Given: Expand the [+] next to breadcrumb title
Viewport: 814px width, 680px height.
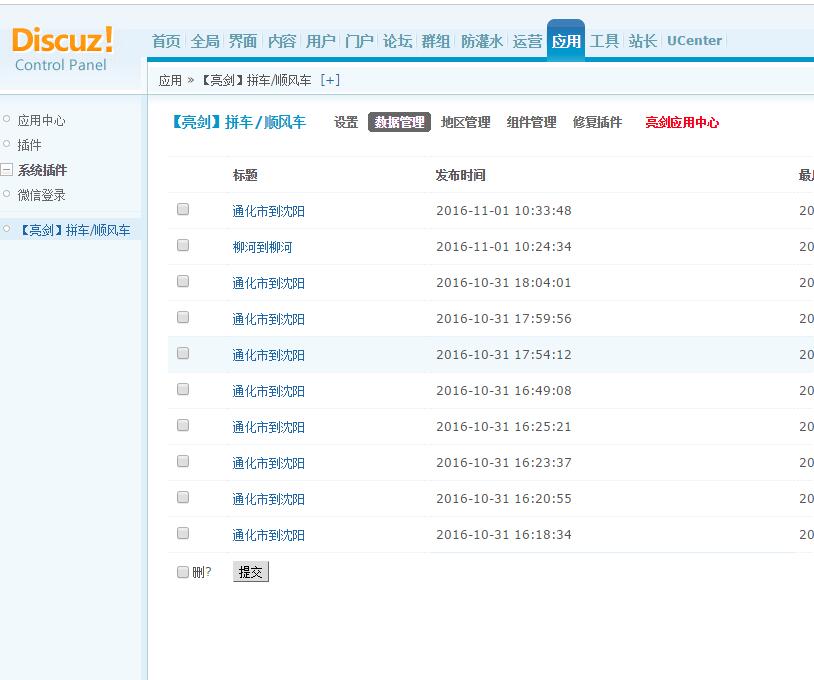Looking at the screenshot, I should pyautogui.click(x=329, y=78).
